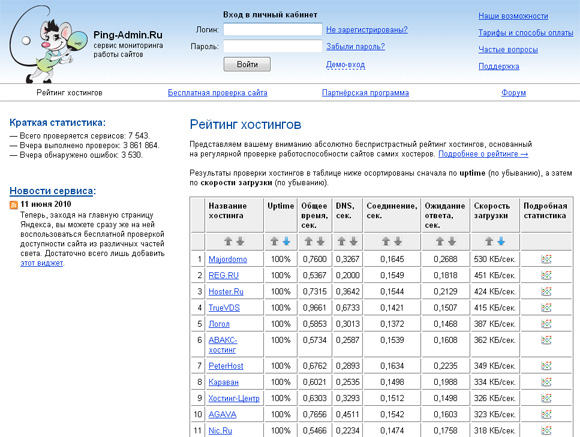Screen dimensions: 580x437
Task: Open АВАКС-хостинг hosting link
Action: [x=222, y=344]
